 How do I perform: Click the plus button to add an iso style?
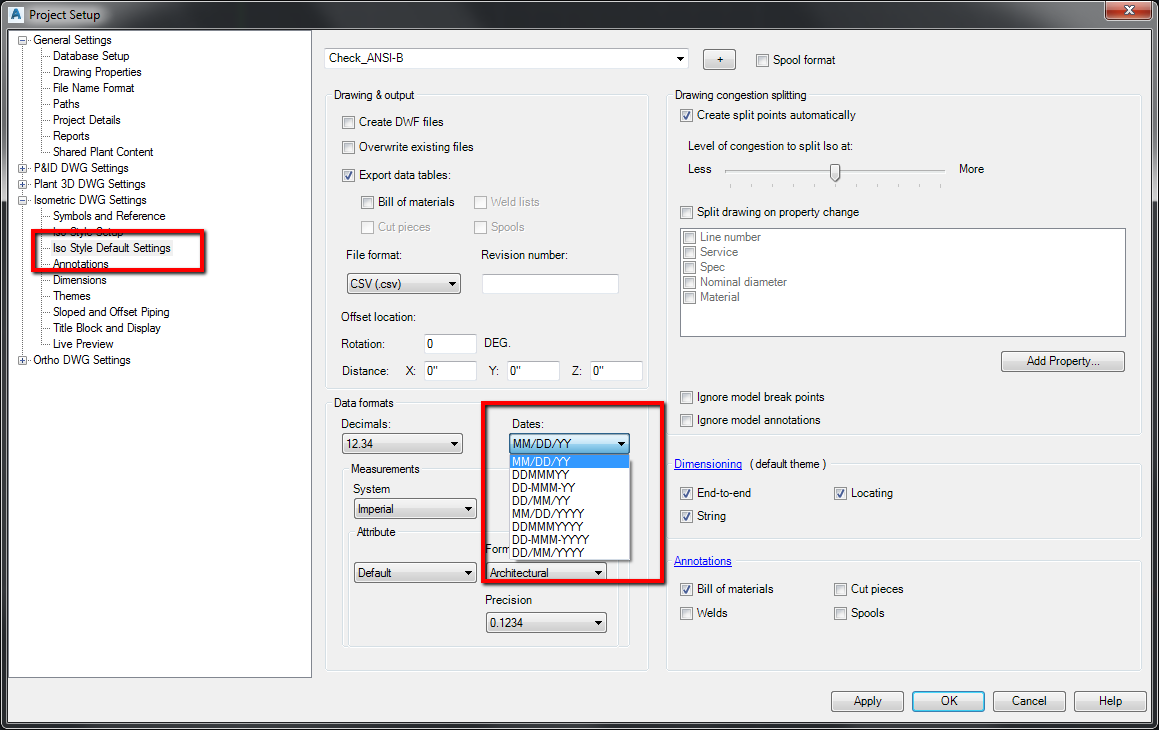pos(719,59)
